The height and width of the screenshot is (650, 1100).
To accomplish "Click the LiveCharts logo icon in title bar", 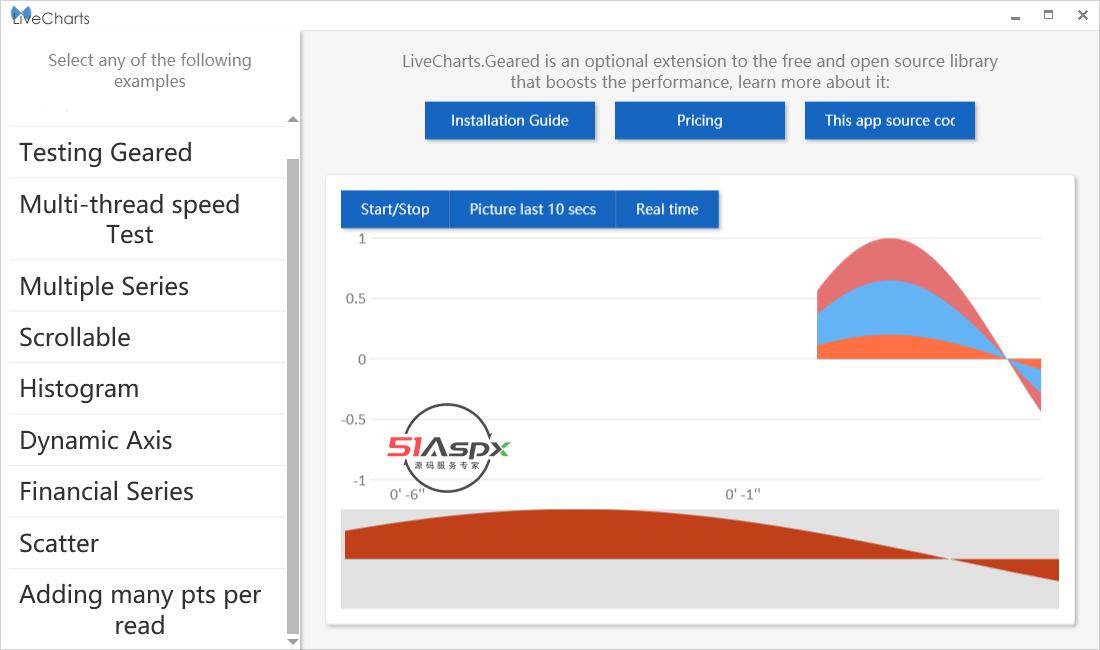I will pos(21,15).
